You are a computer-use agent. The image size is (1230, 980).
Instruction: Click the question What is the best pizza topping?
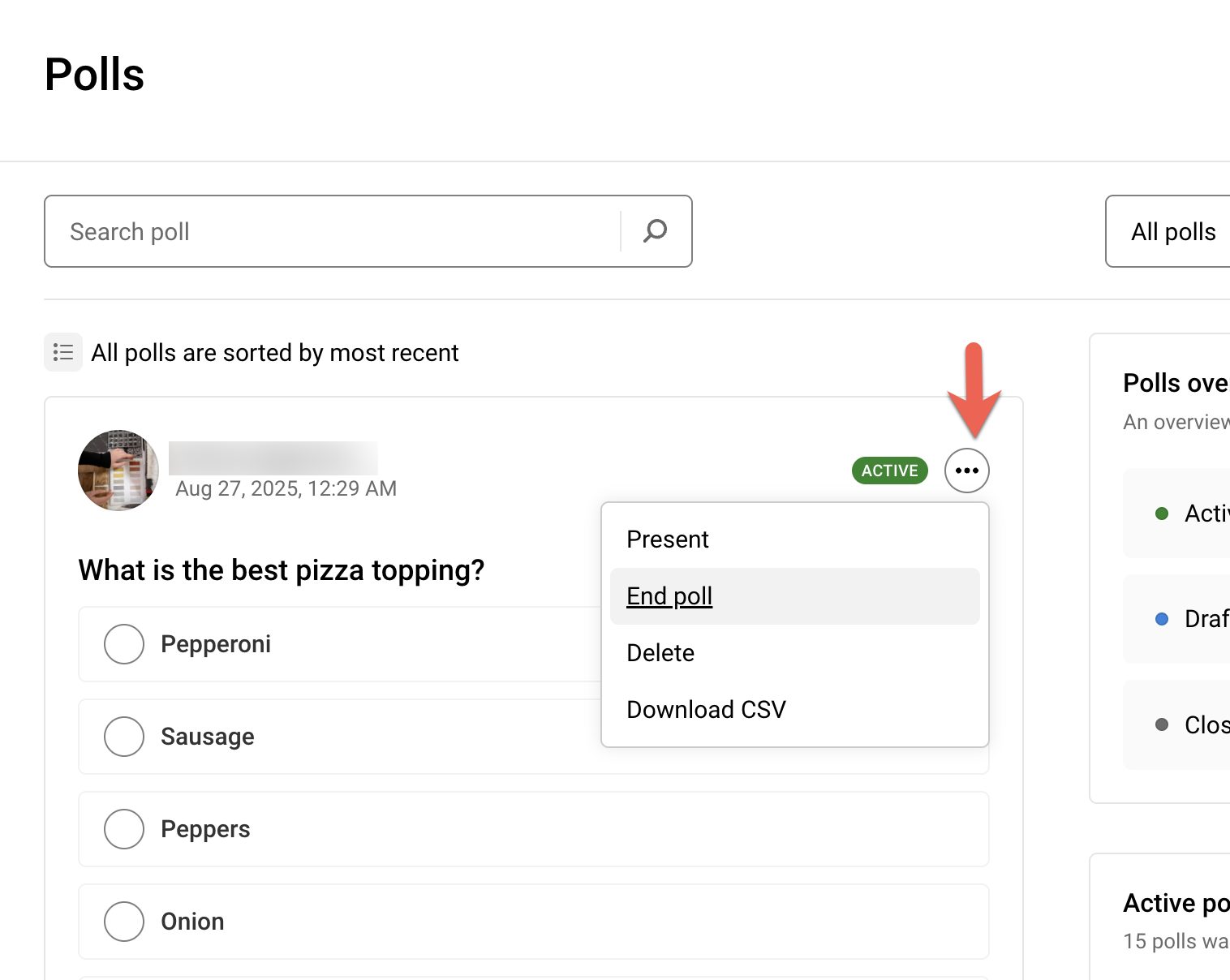click(x=282, y=570)
